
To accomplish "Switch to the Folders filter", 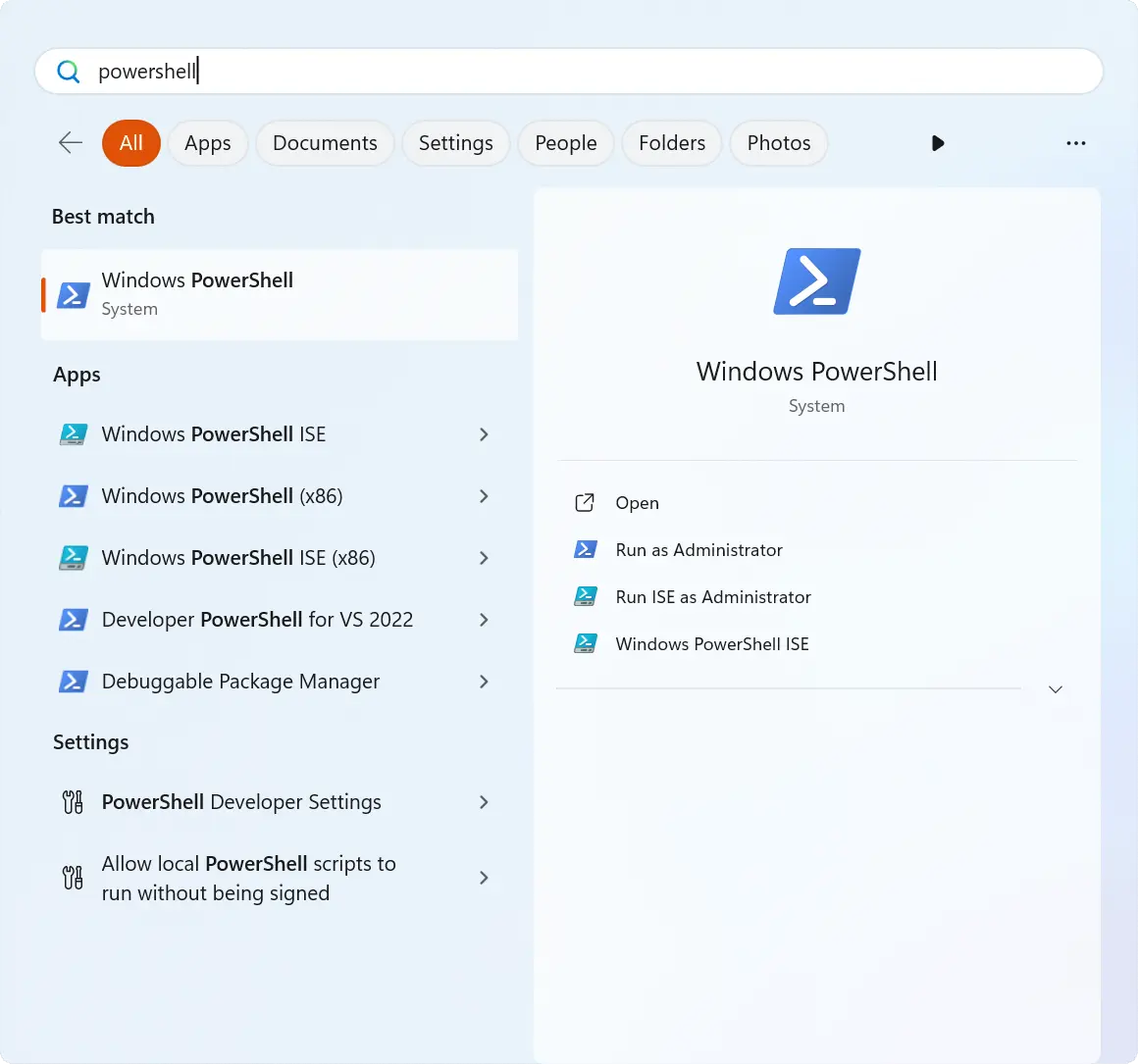I will coord(672,143).
